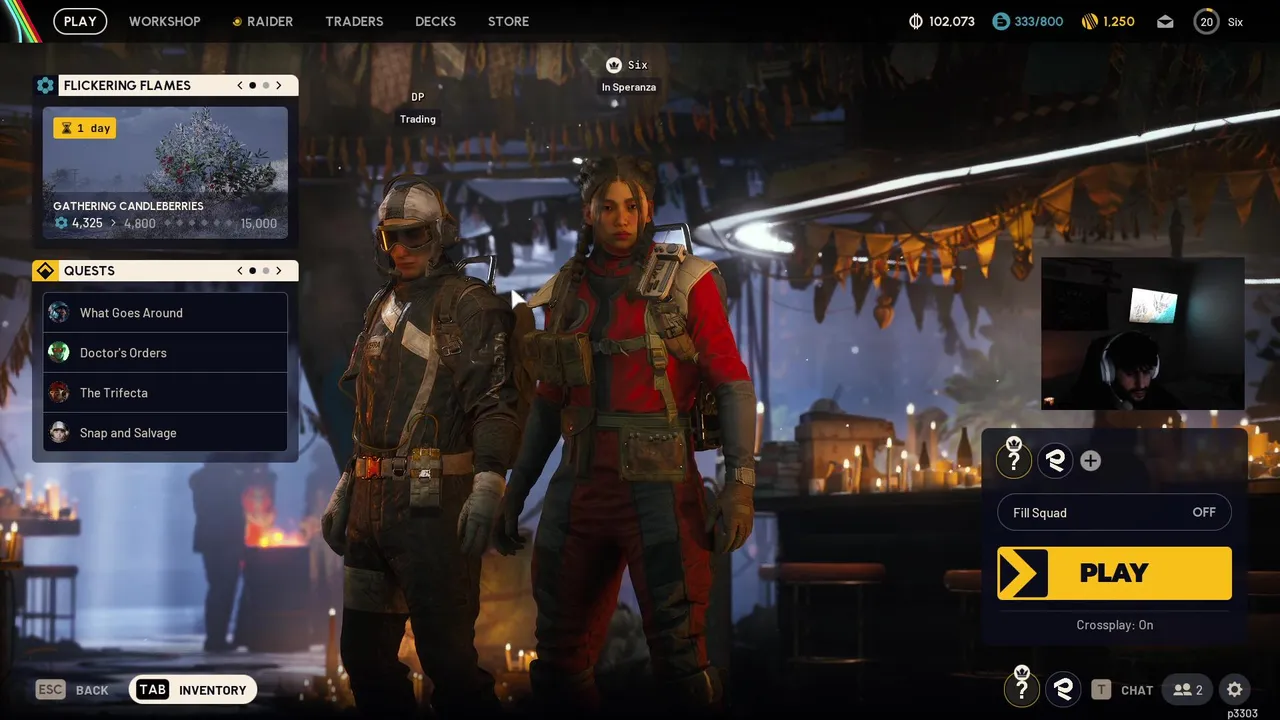Select squad leader question-mark avatar in play panel
This screenshot has height=720, width=1280.
click(1014, 460)
